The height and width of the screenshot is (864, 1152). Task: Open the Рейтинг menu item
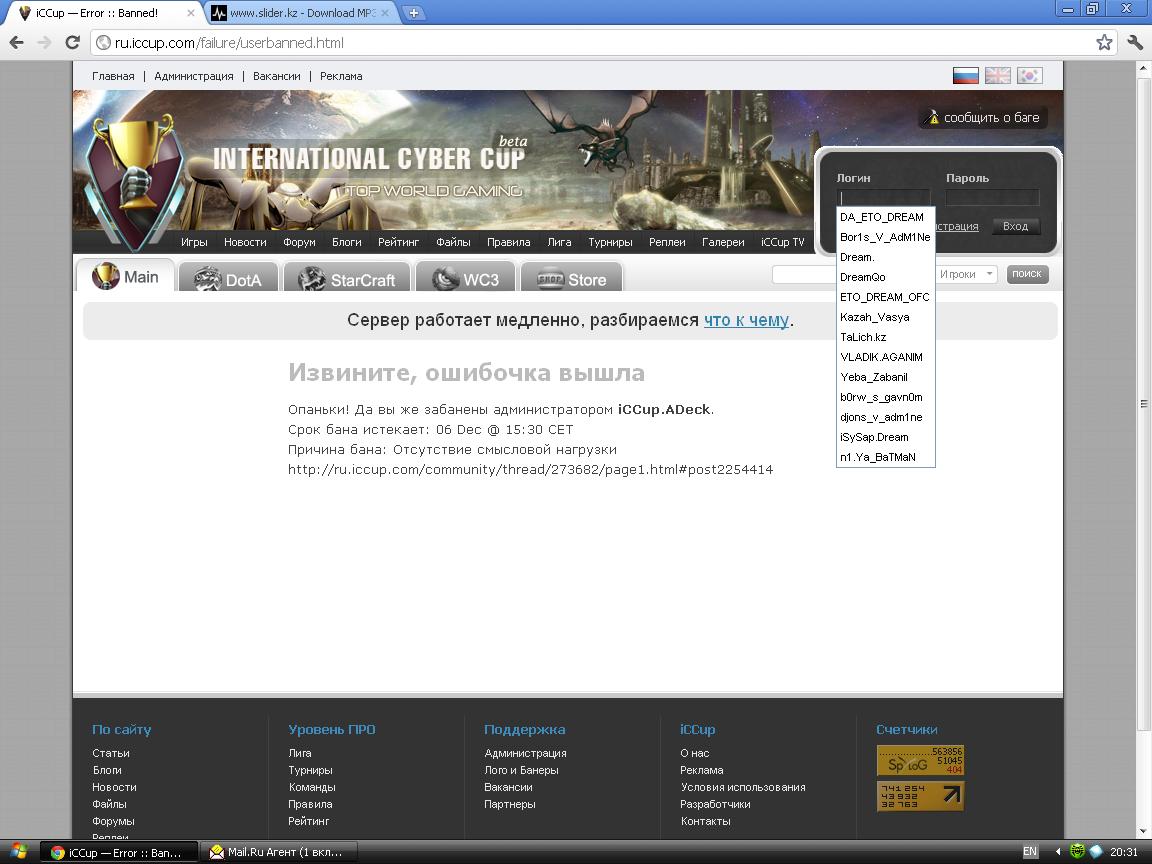(398, 242)
